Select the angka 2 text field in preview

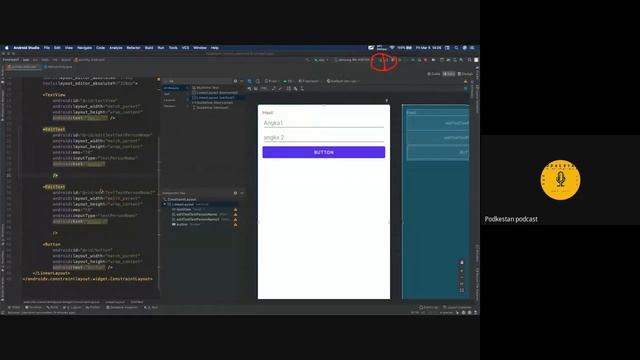click(324, 138)
